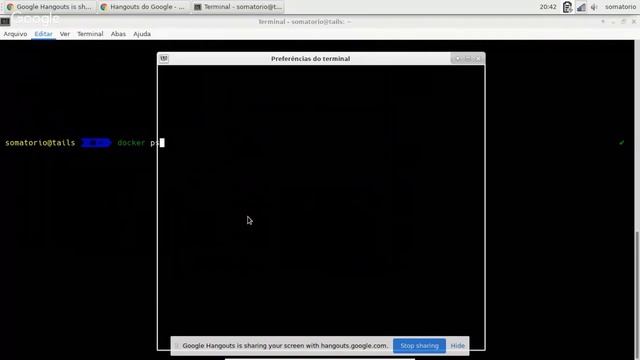
Task: Close the main Terminal window
Action: tap(634, 22)
